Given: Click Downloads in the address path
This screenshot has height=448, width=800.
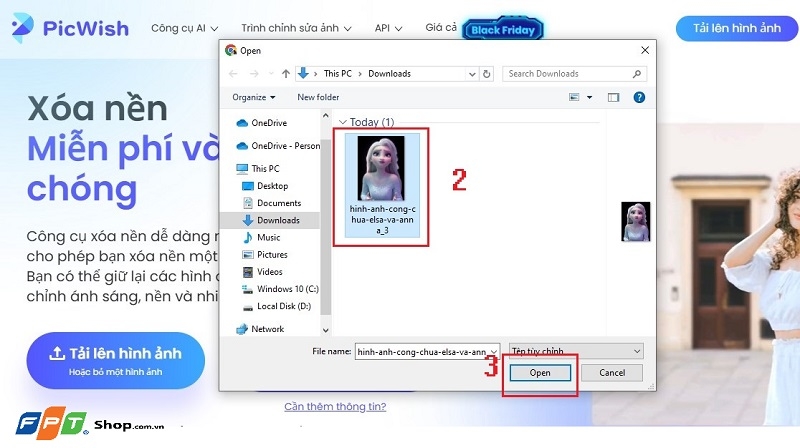Looking at the screenshot, I should [x=389, y=73].
